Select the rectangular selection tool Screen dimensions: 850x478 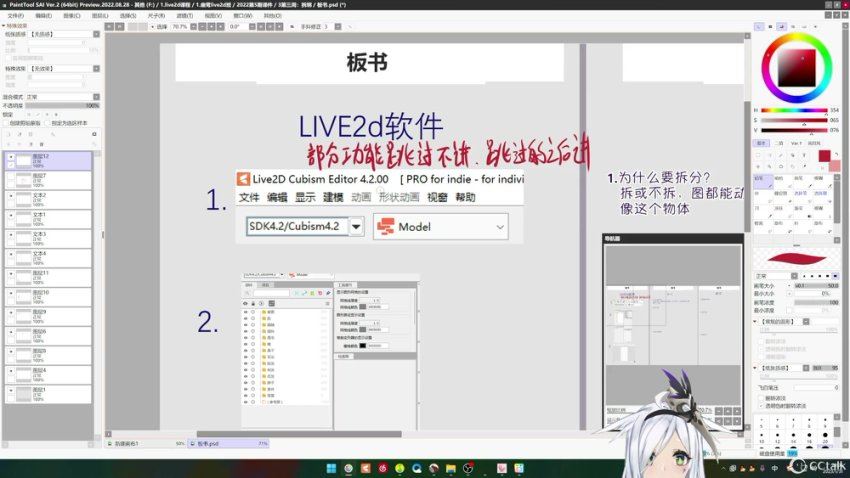758,156
